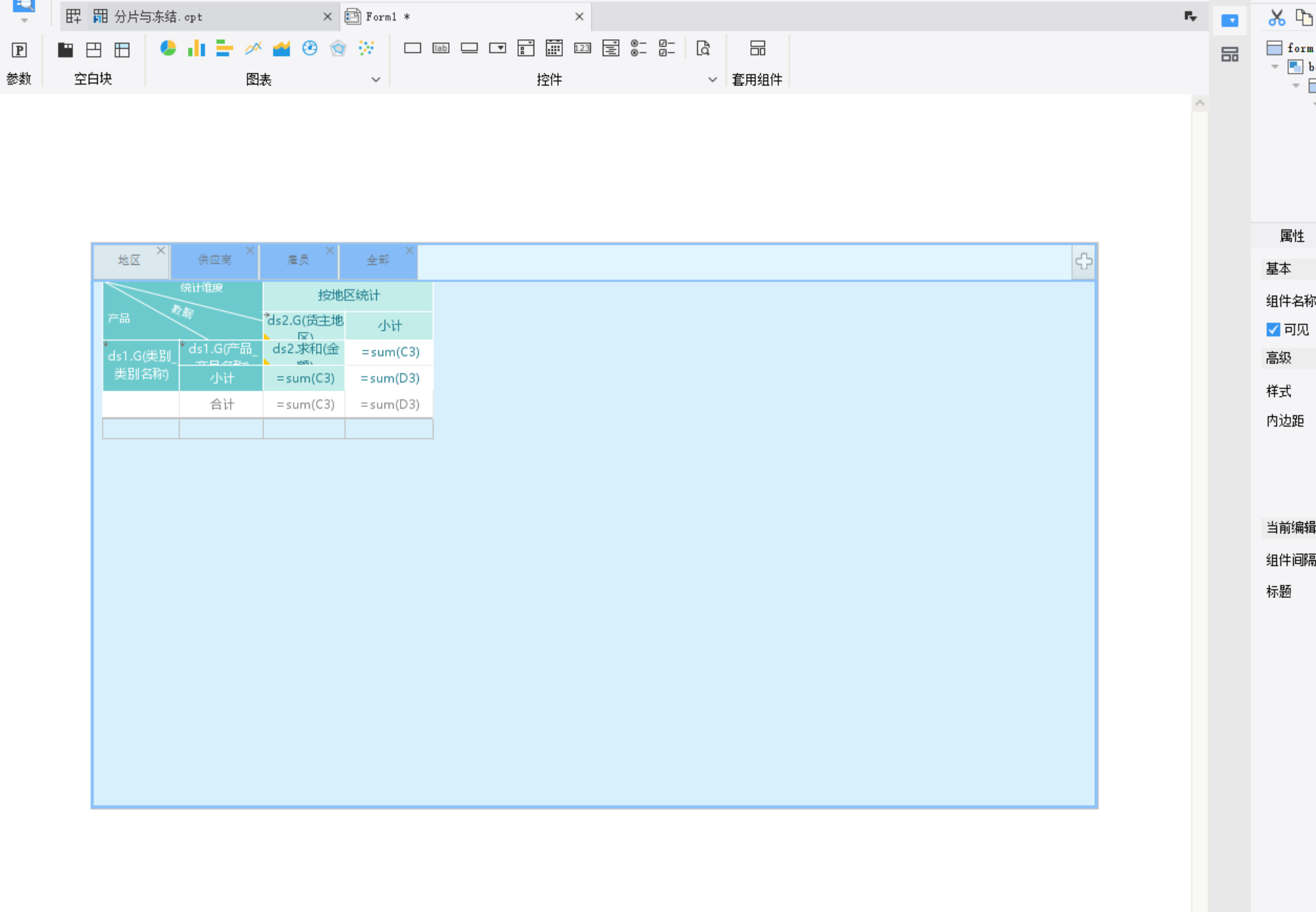Select the table-style blank block icon

point(122,49)
